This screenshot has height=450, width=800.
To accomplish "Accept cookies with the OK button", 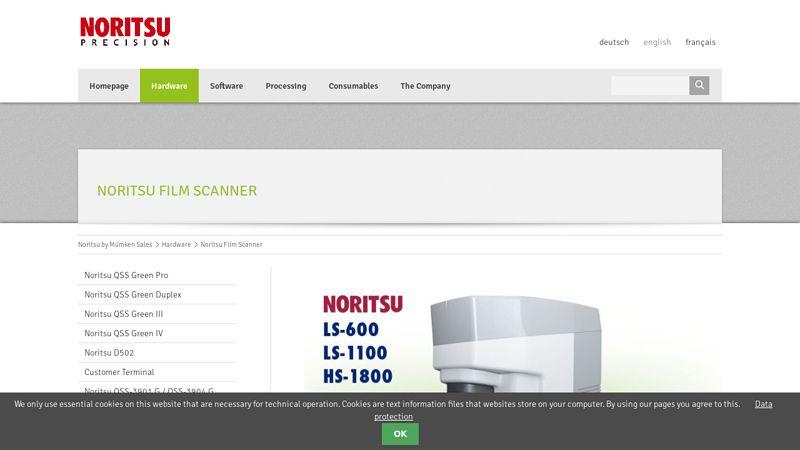I will click(x=400, y=434).
